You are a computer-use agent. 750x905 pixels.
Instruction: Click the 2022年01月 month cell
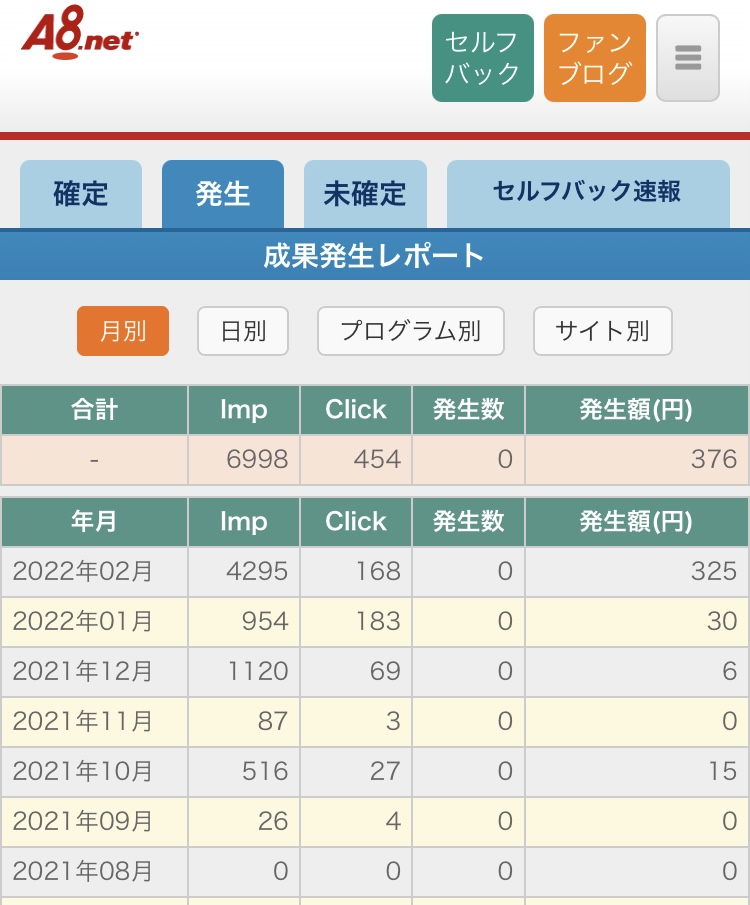tap(83, 621)
